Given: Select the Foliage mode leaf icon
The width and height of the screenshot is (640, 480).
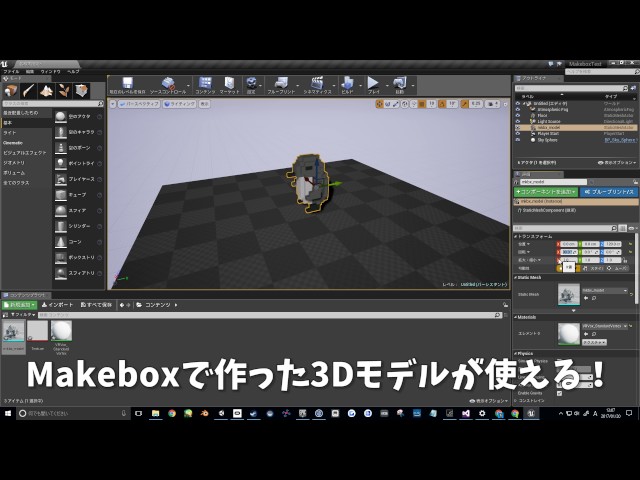Looking at the screenshot, I should (64, 91).
